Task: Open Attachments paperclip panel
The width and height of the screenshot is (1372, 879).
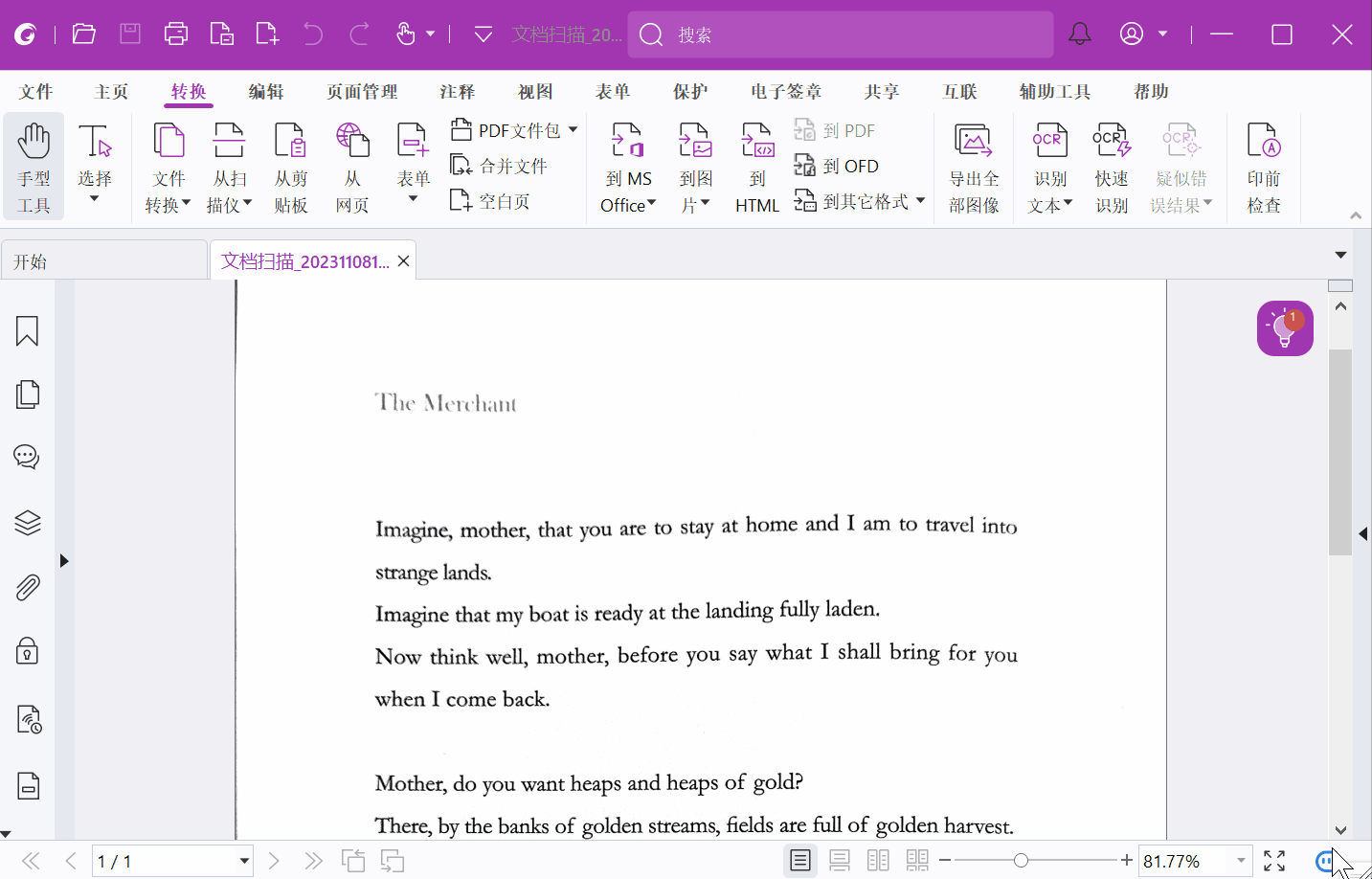Action: click(27, 587)
